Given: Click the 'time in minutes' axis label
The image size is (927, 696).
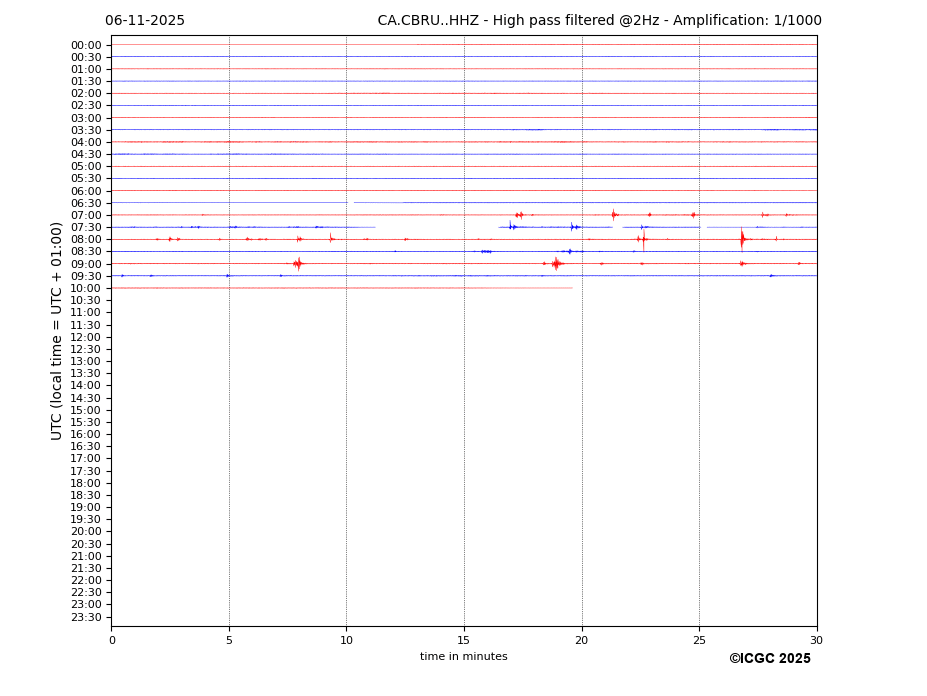Looking at the screenshot, I should pos(463,657).
